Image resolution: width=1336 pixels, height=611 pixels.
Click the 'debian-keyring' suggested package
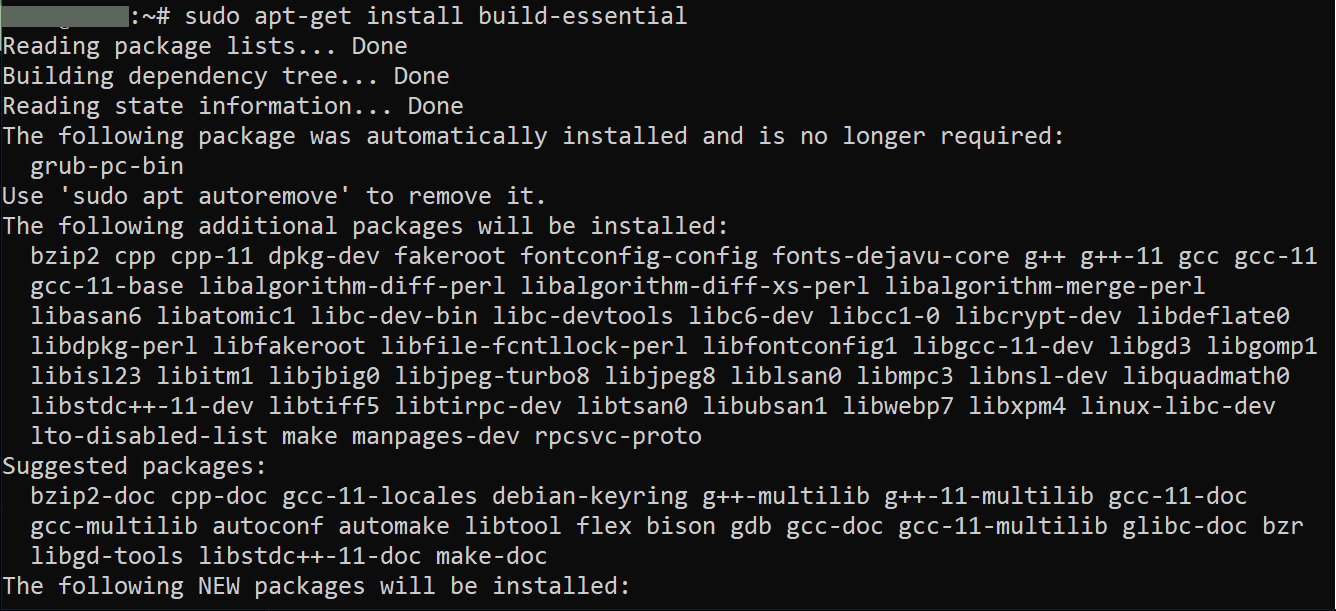589,496
